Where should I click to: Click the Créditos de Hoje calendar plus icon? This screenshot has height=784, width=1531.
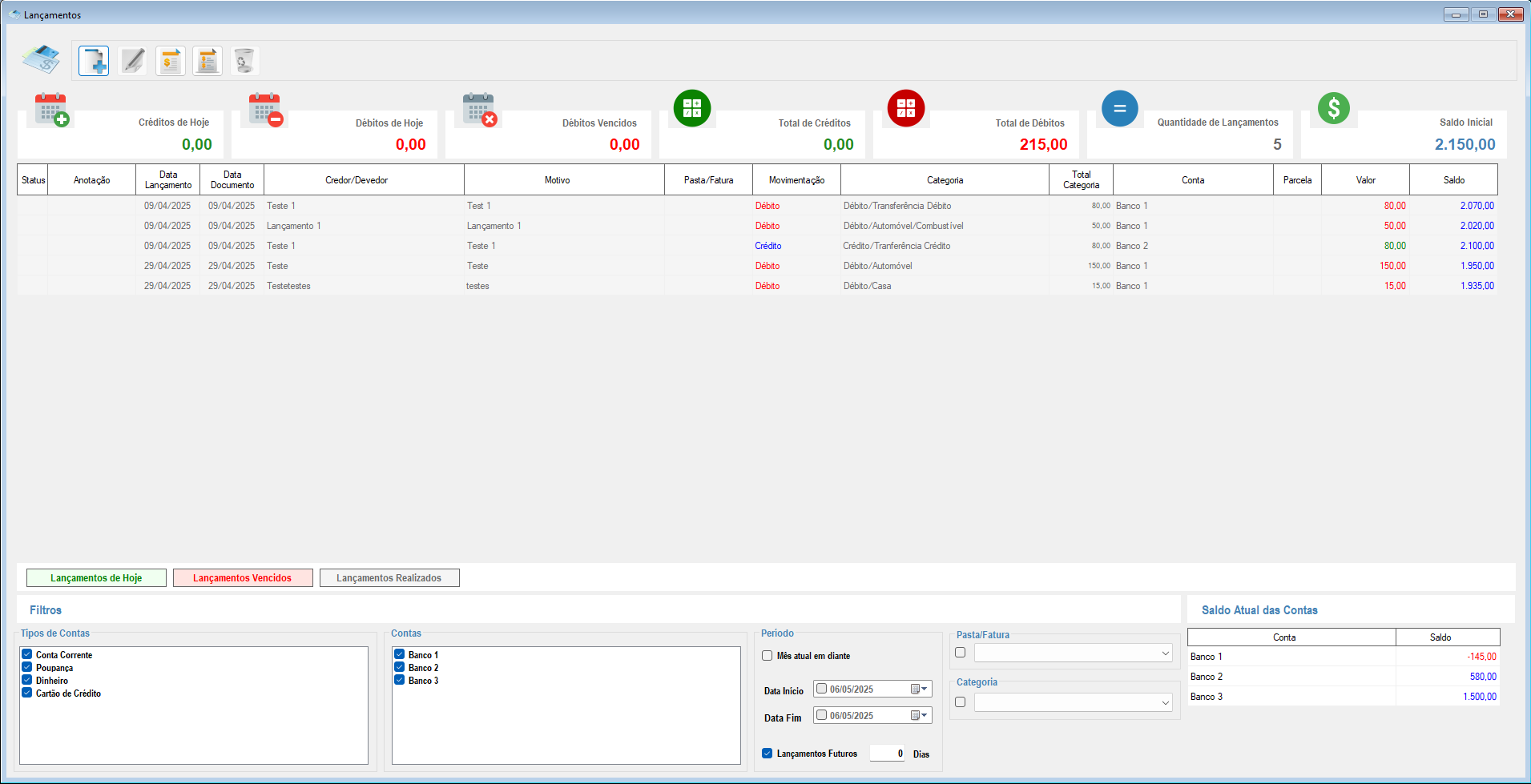pos(52,110)
